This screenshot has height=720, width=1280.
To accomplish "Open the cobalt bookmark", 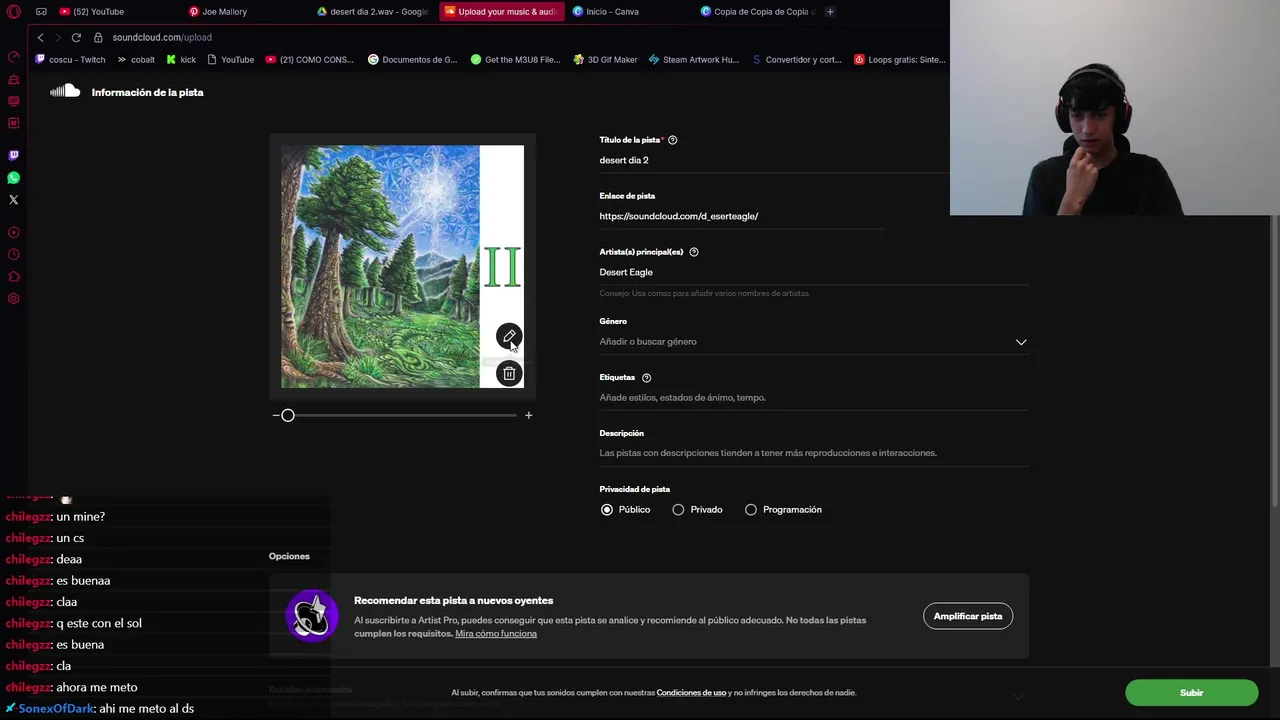I will tap(137, 59).
